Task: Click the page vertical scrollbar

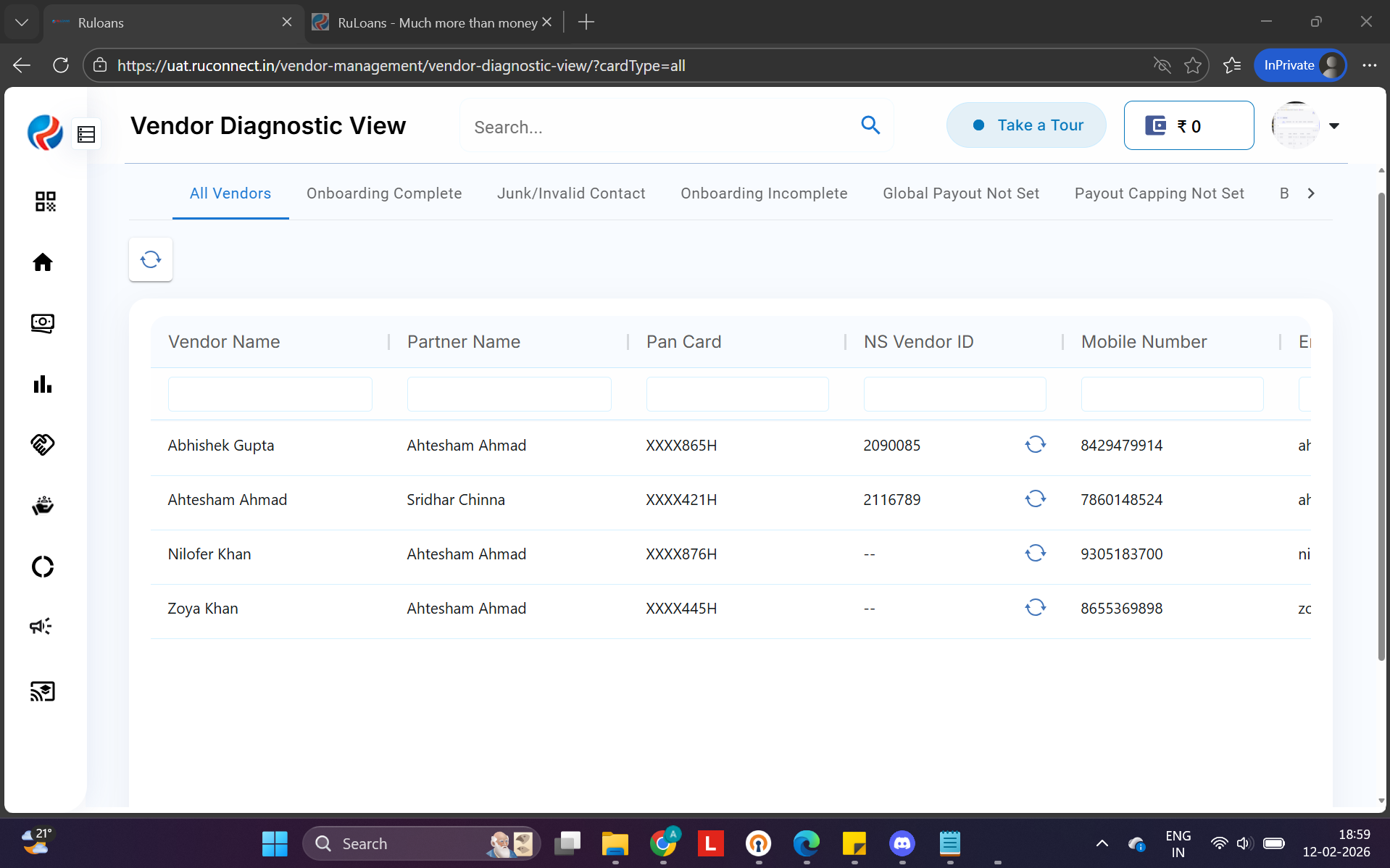Action: pyautogui.click(x=1381, y=427)
